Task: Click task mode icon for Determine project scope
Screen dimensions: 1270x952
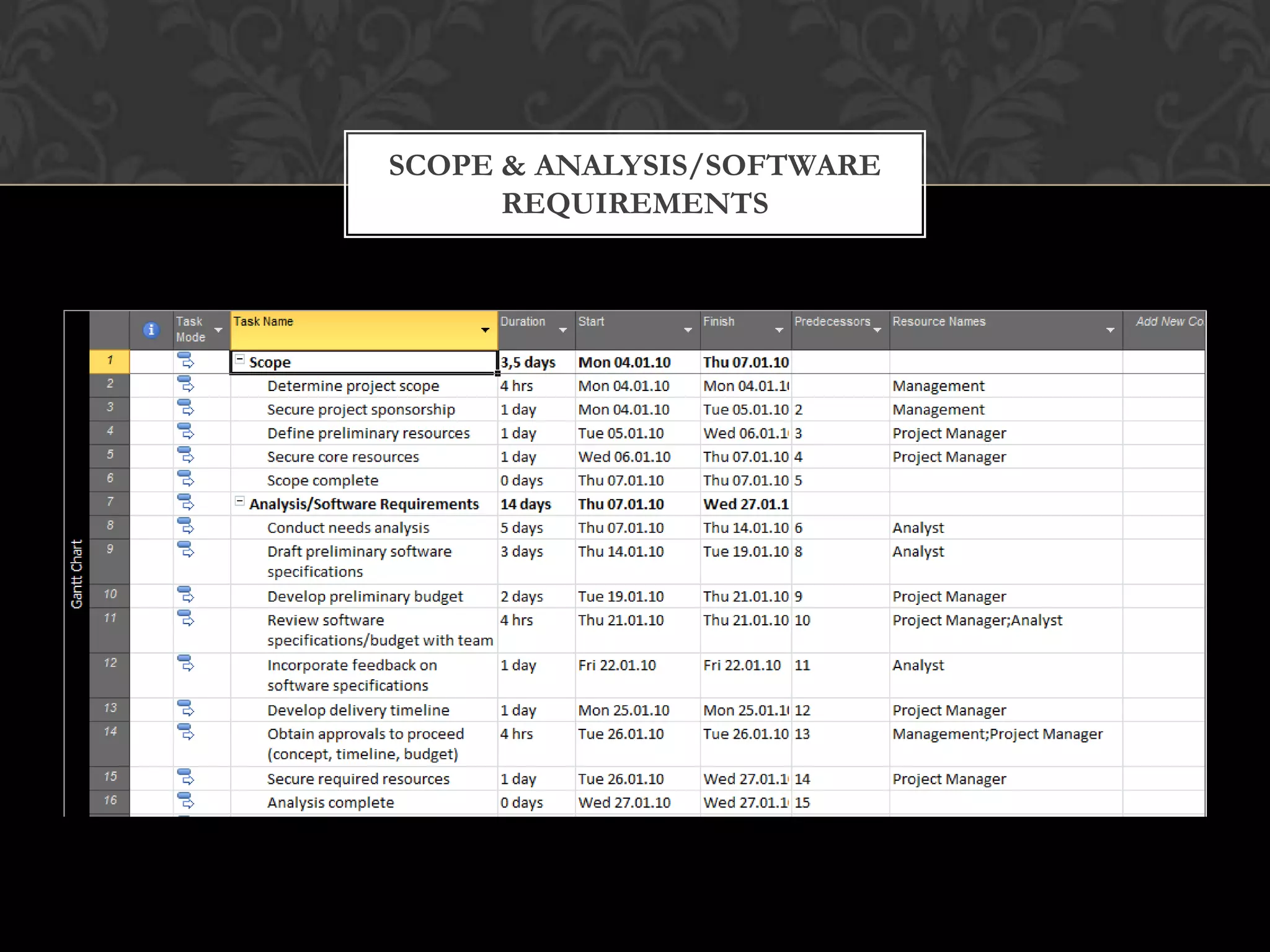Action: tap(185, 384)
